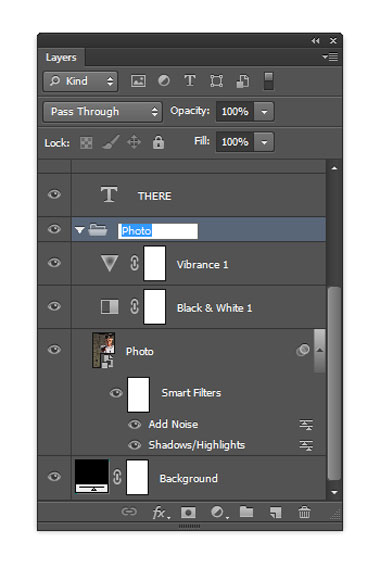Collapse the Photo group folder triangle
The height and width of the screenshot is (568, 380).
80,230
